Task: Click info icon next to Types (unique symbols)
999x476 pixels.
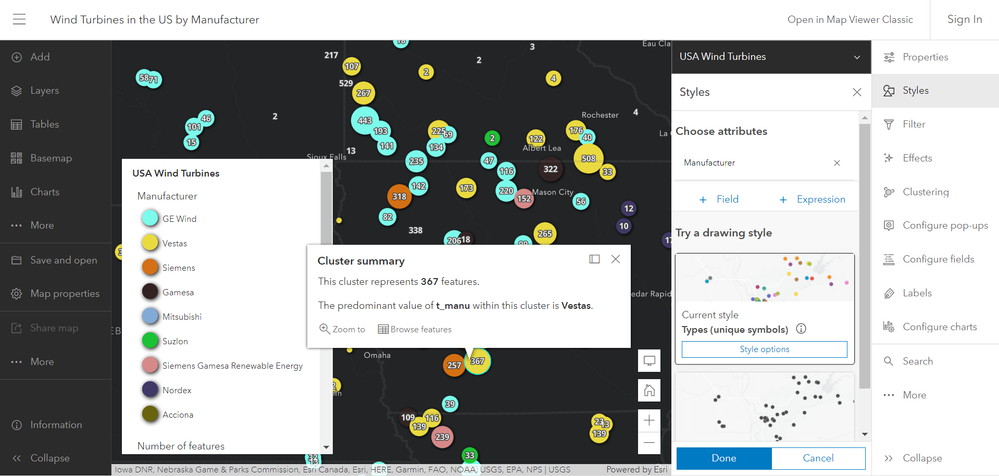Action: tap(801, 329)
